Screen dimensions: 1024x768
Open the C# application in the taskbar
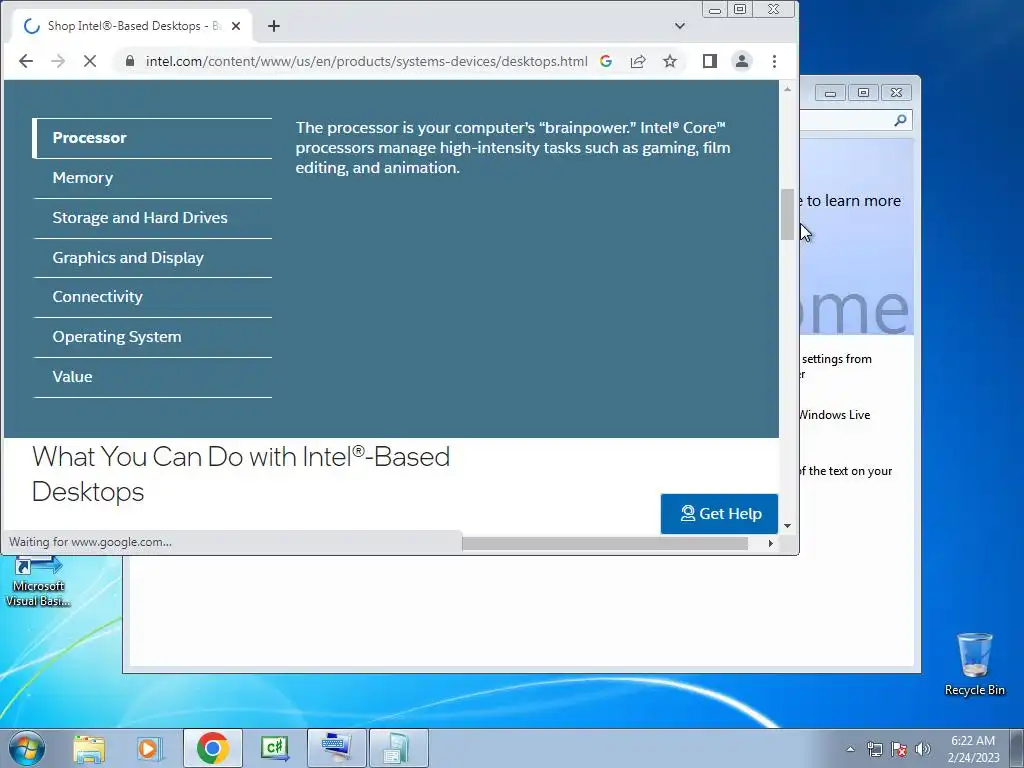click(275, 748)
